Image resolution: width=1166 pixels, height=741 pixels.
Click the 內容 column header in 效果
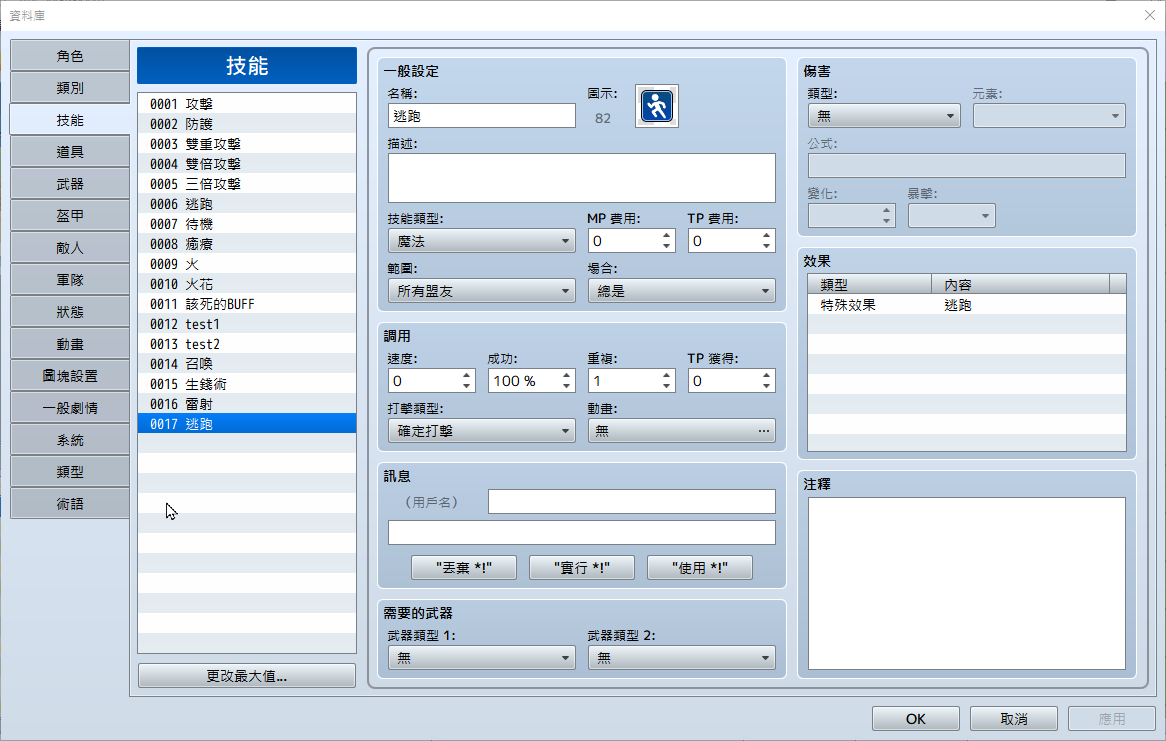pos(1020,284)
